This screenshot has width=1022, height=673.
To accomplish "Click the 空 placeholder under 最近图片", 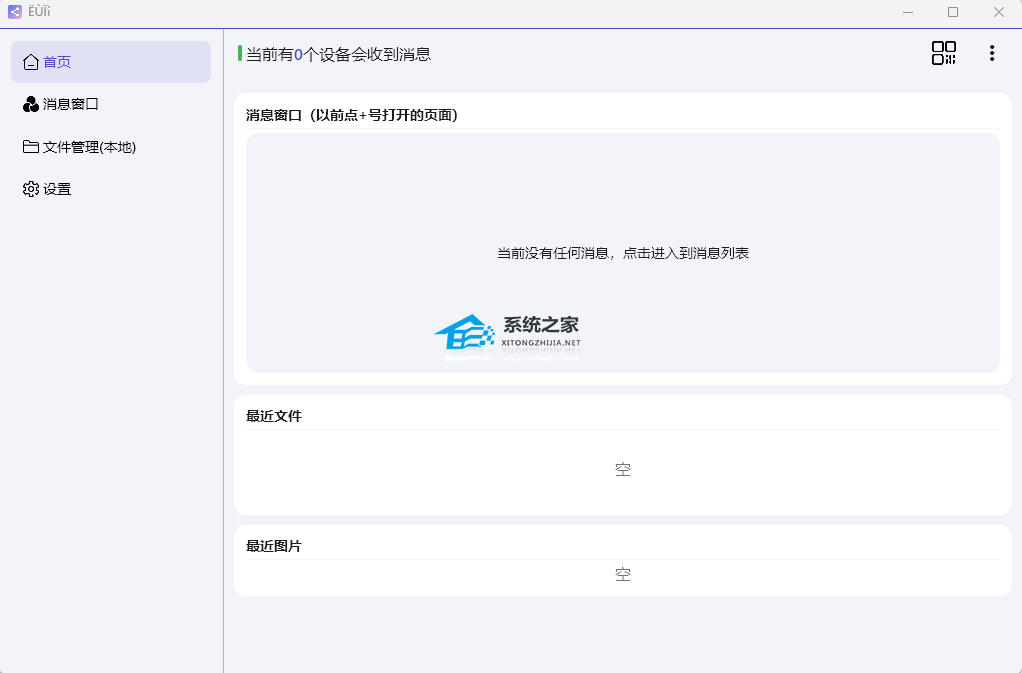I will [x=622, y=574].
